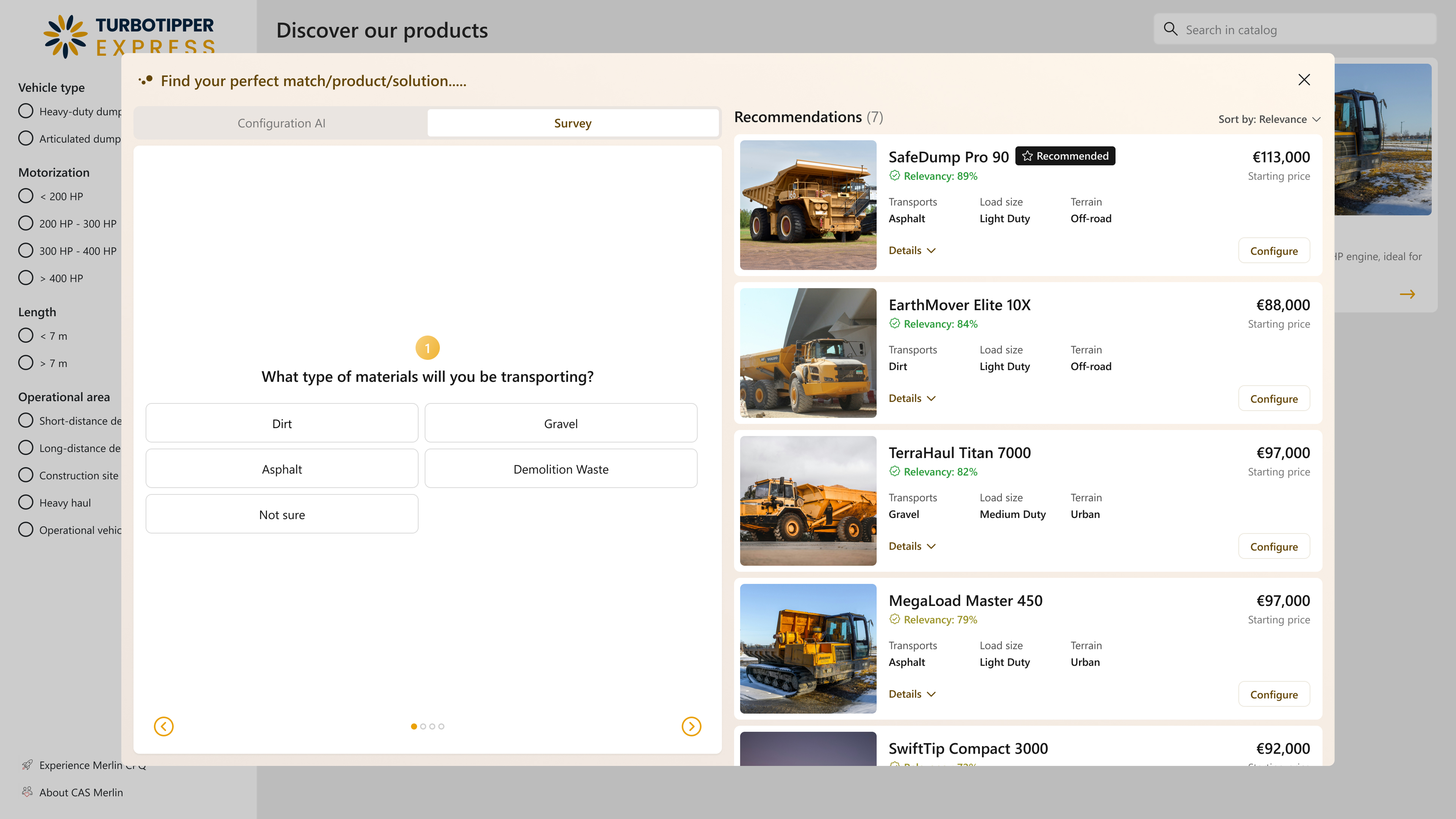Screen dimensions: 1456x819
Task: Click the rocket icon beside Experience Merlin CPQ
Action: point(27,765)
